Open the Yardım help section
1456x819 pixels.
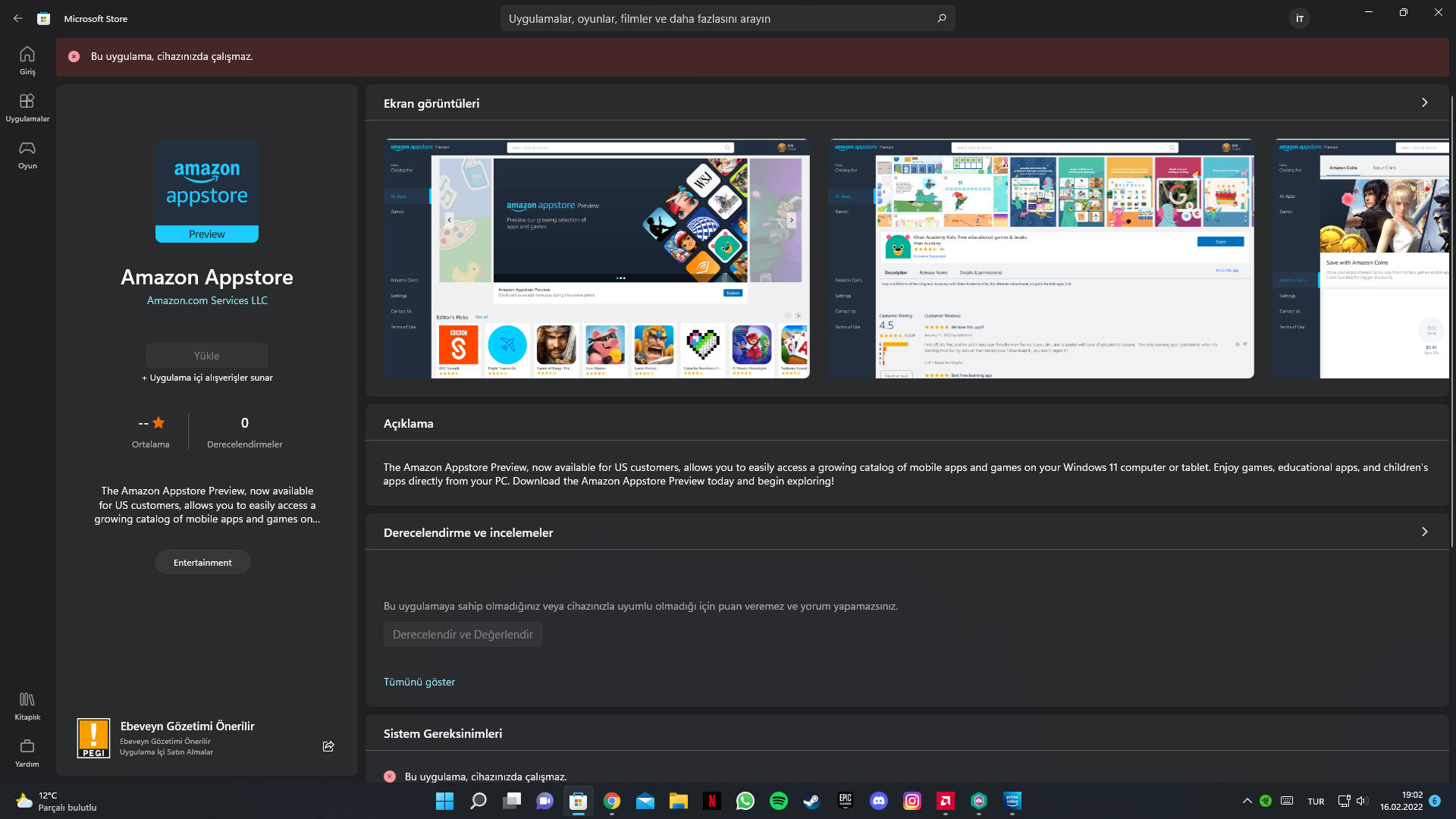pyautogui.click(x=27, y=752)
